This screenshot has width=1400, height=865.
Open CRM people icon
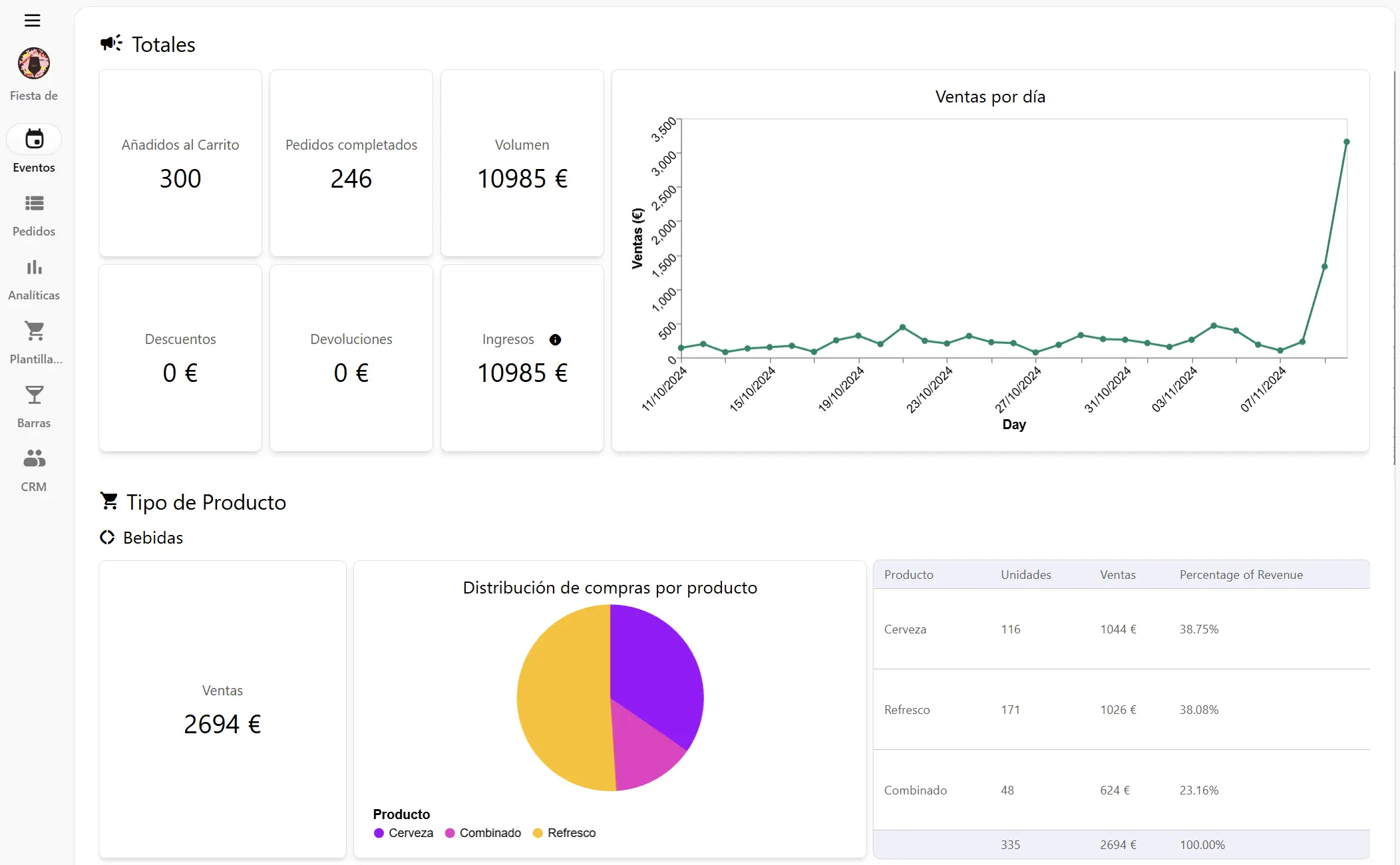click(34, 458)
